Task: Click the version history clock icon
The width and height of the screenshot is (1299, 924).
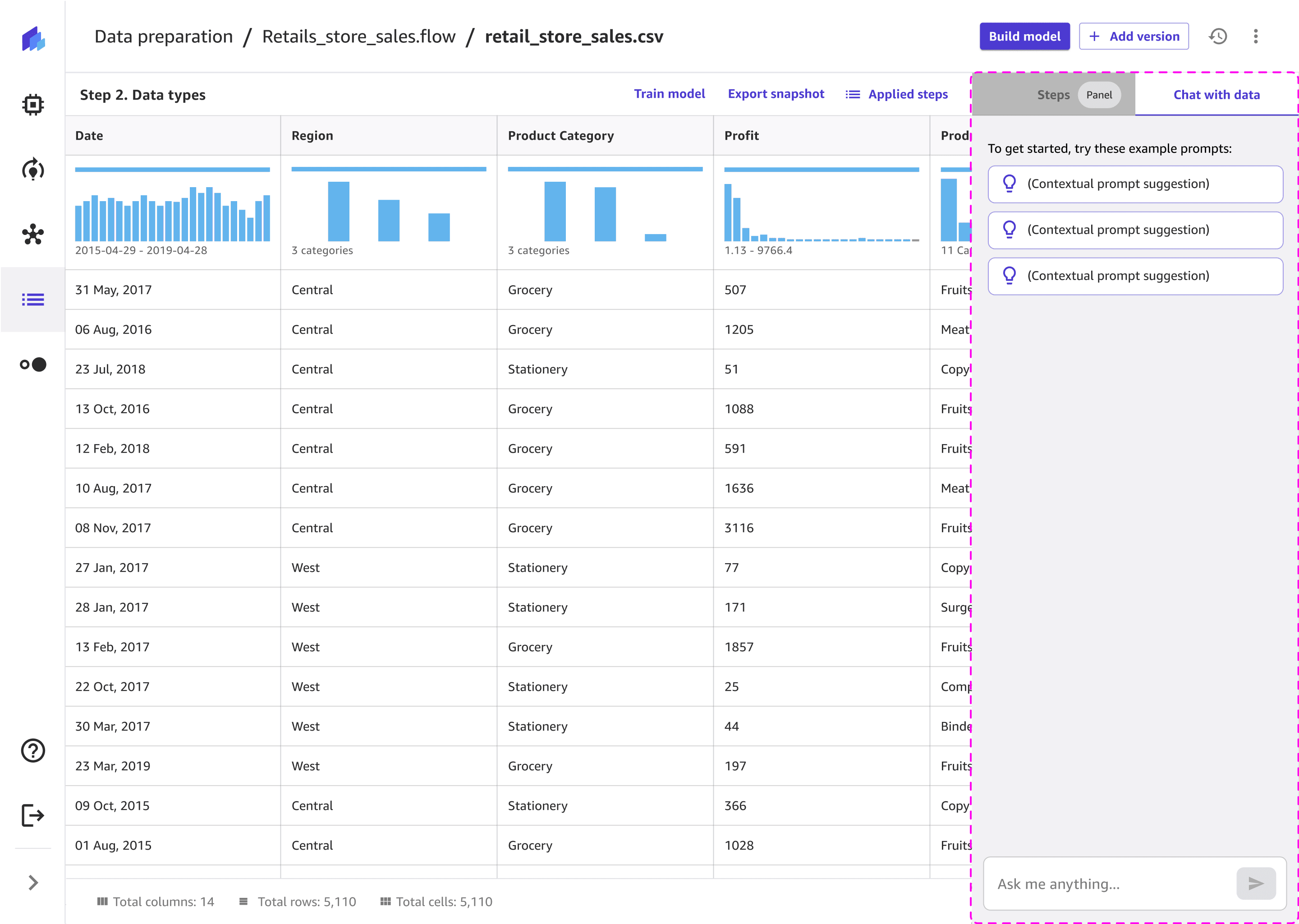Action: point(1218,37)
